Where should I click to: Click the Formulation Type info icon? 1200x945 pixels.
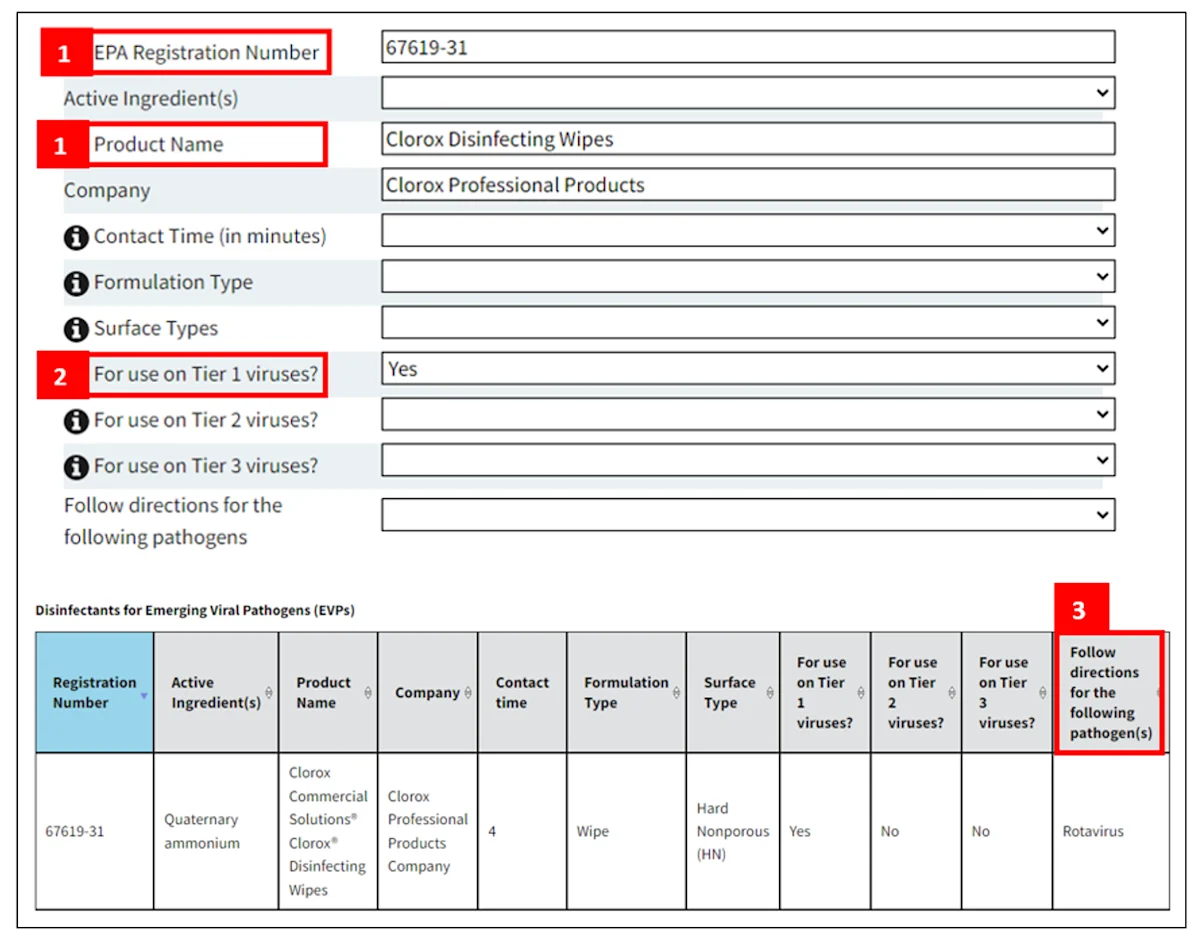point(76,283)
